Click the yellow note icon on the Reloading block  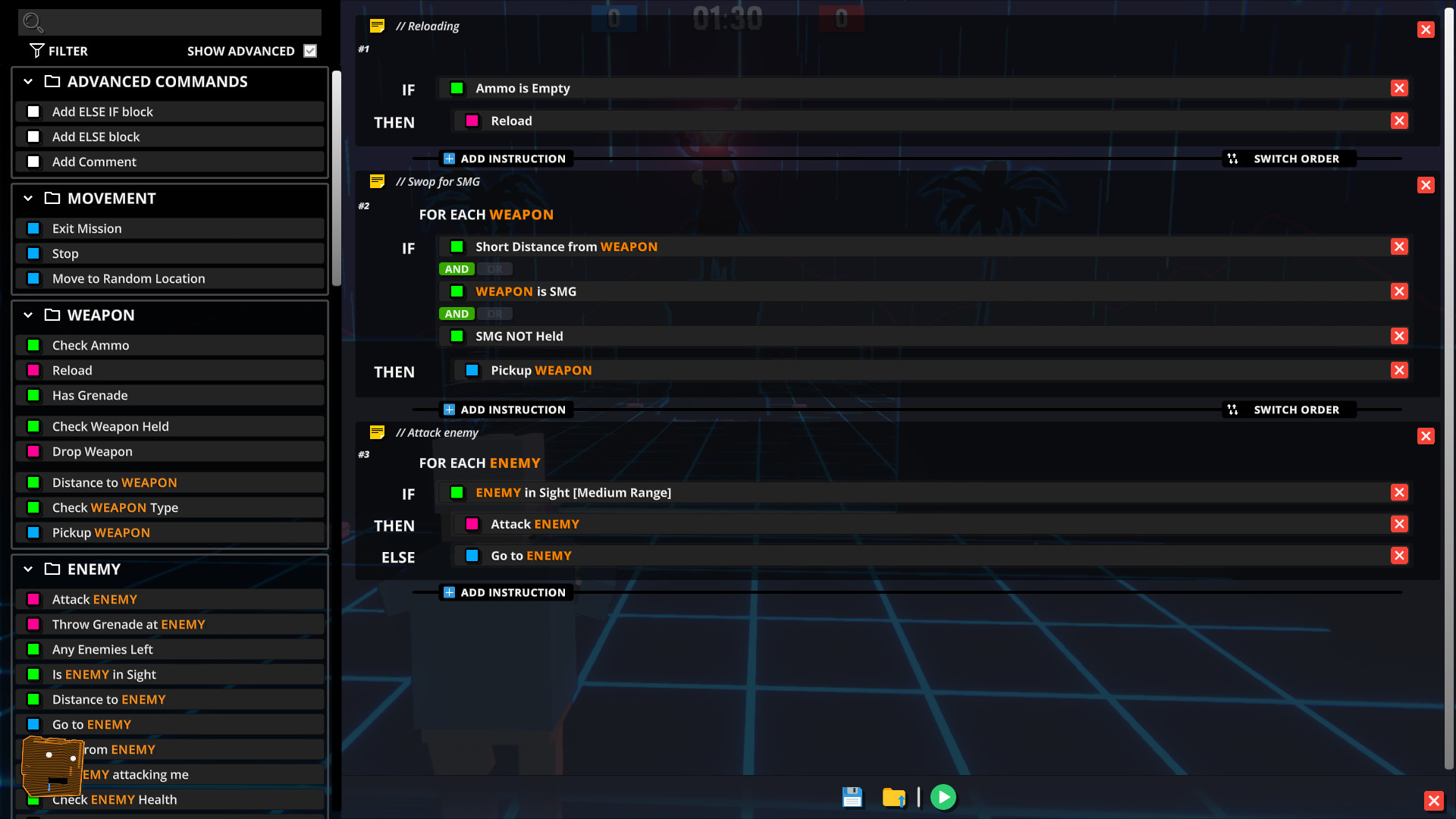(x=377, y=25)
